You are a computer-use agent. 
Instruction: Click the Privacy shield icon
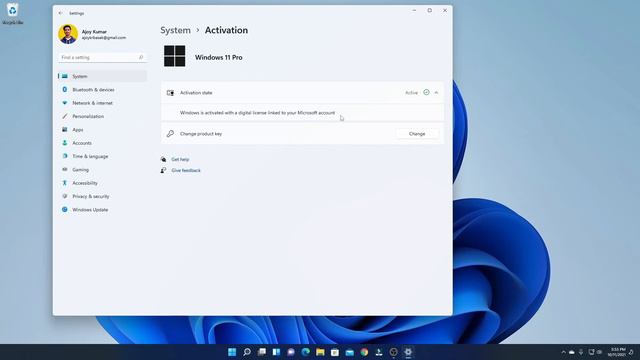(64, 196)
